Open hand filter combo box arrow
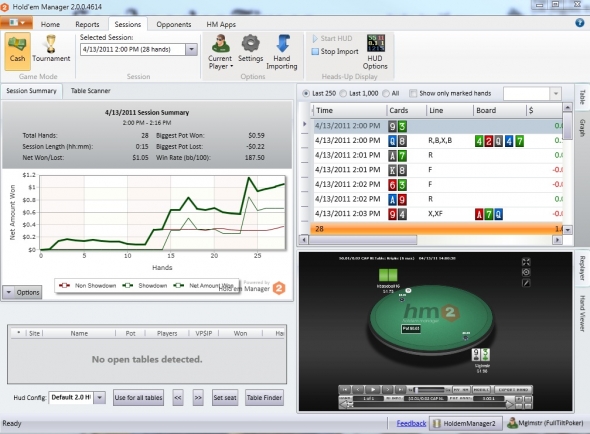Viewport: 590px width, 434px height. [556, 93]
